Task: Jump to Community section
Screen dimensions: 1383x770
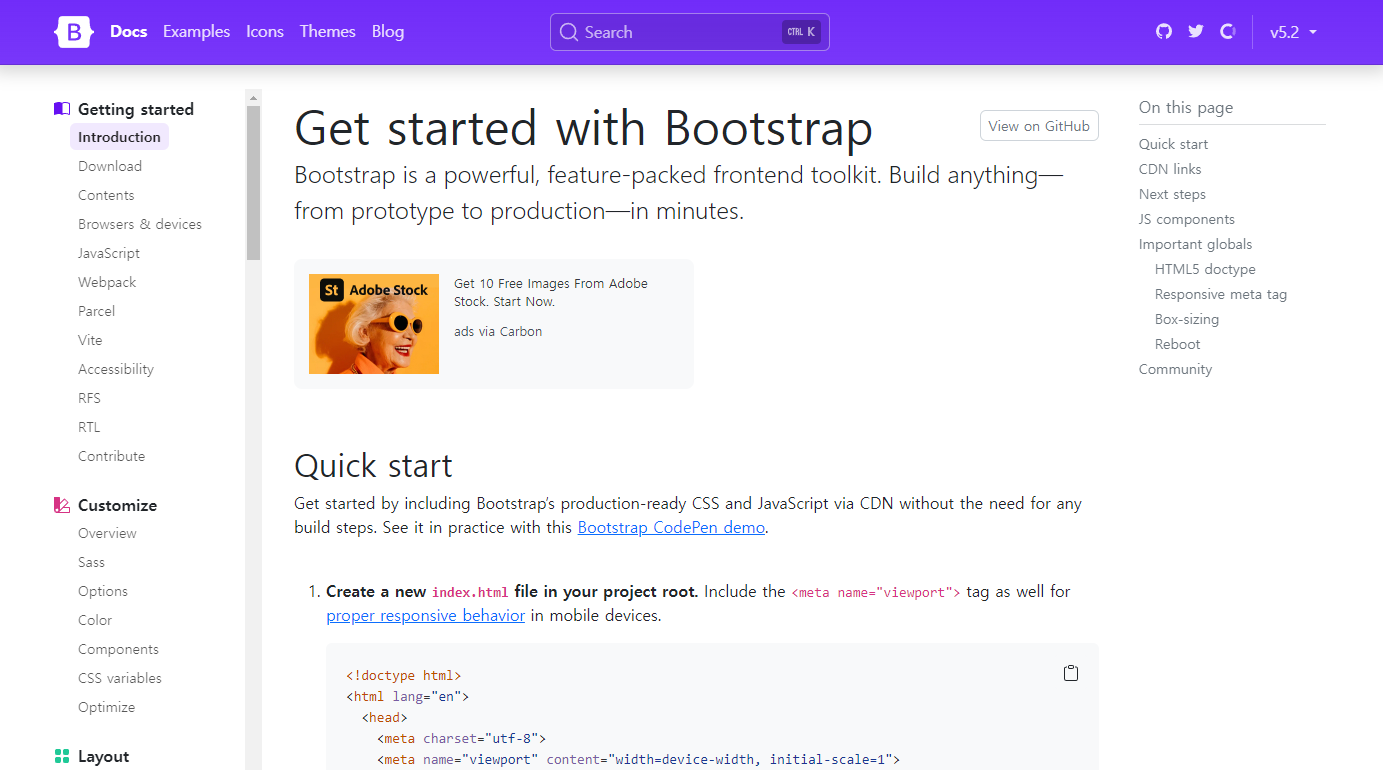Action: 1175,369
